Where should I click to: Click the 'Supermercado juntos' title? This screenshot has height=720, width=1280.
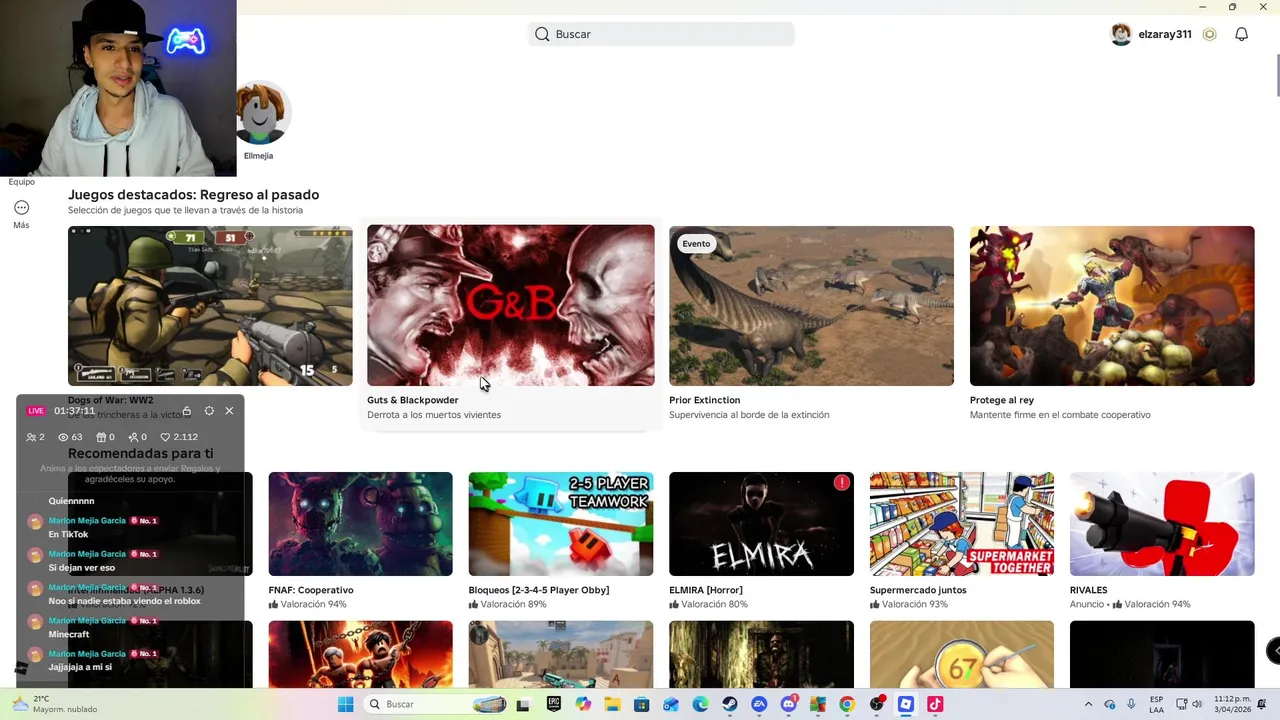pos(918,590)
